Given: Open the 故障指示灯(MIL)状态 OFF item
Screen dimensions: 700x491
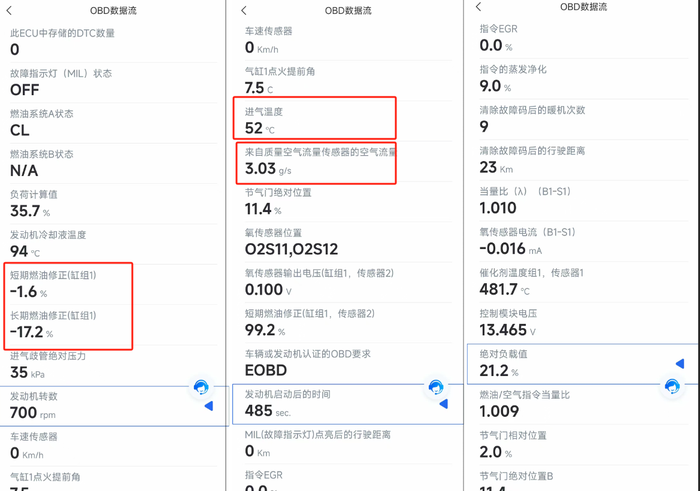Looking at the screenshot, I should [110, 82].
